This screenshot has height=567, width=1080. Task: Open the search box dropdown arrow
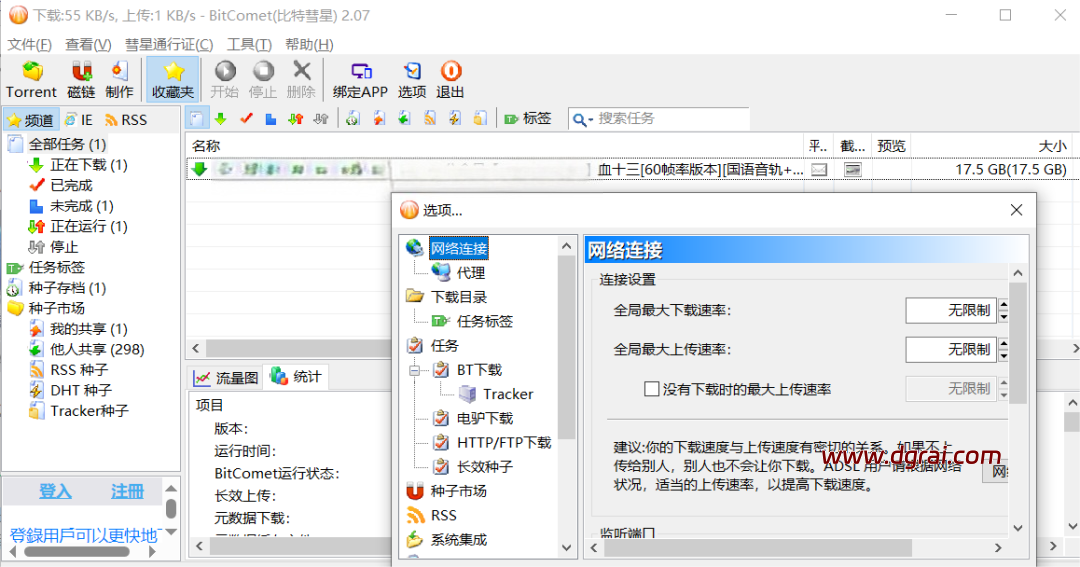[x=589, y=120]
